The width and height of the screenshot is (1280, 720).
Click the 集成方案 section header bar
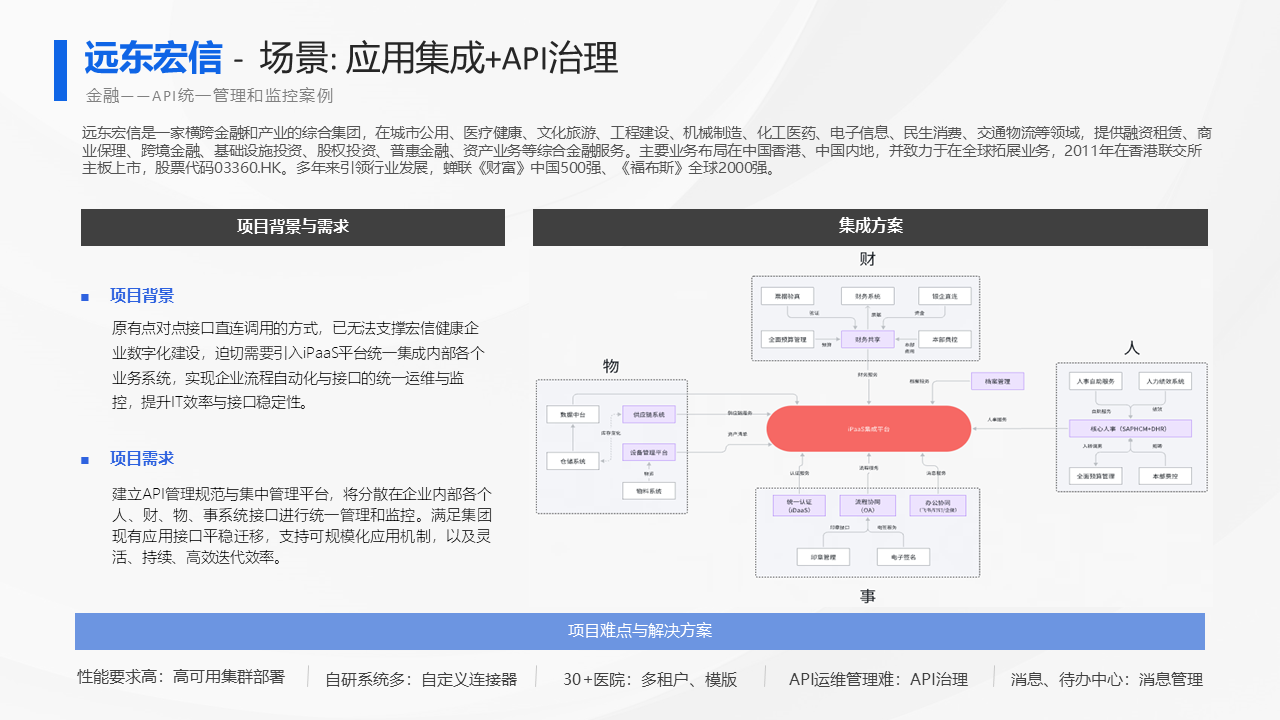870,227
